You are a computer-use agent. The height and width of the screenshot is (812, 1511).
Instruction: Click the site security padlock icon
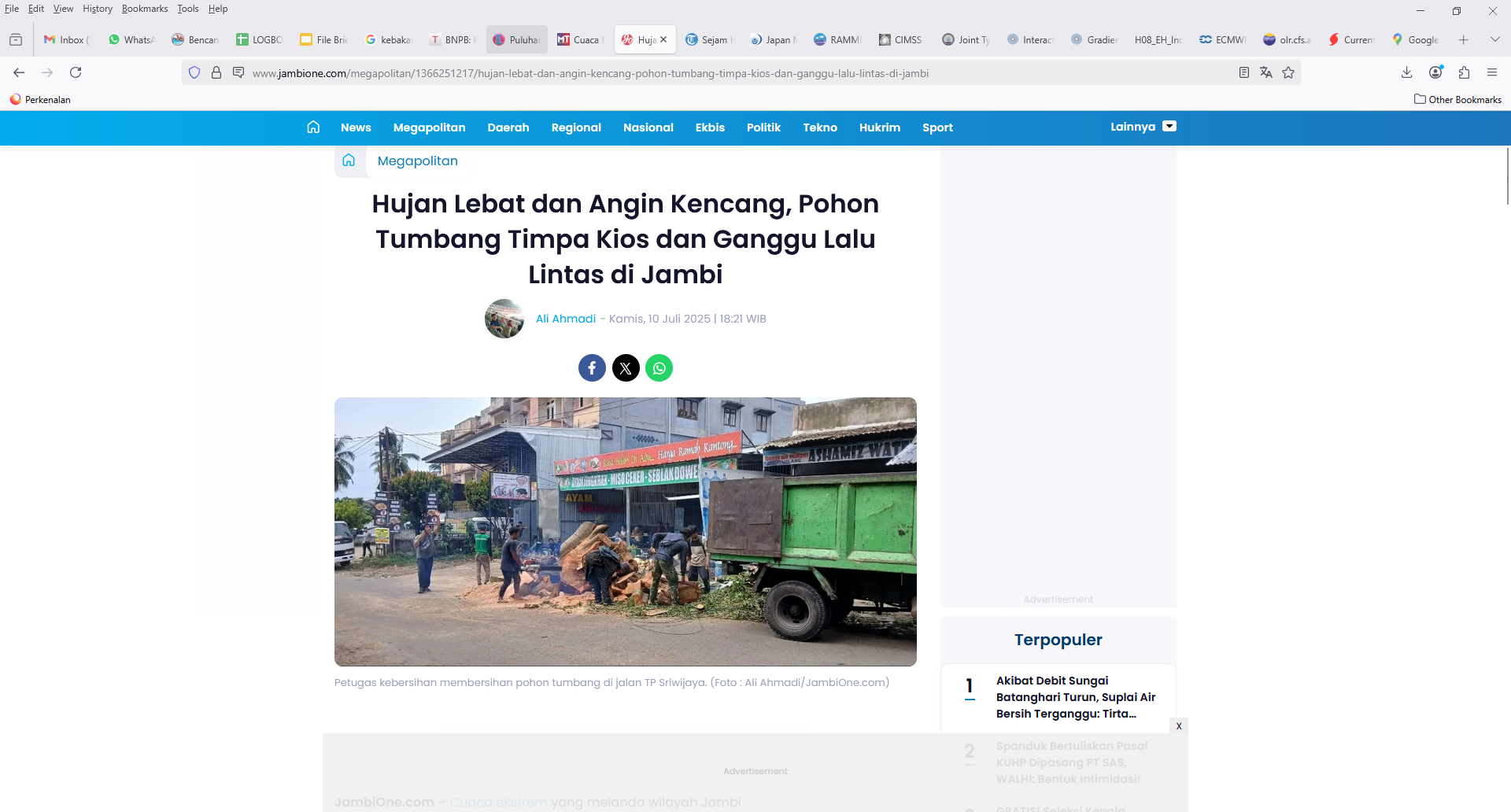click(216, 73)
